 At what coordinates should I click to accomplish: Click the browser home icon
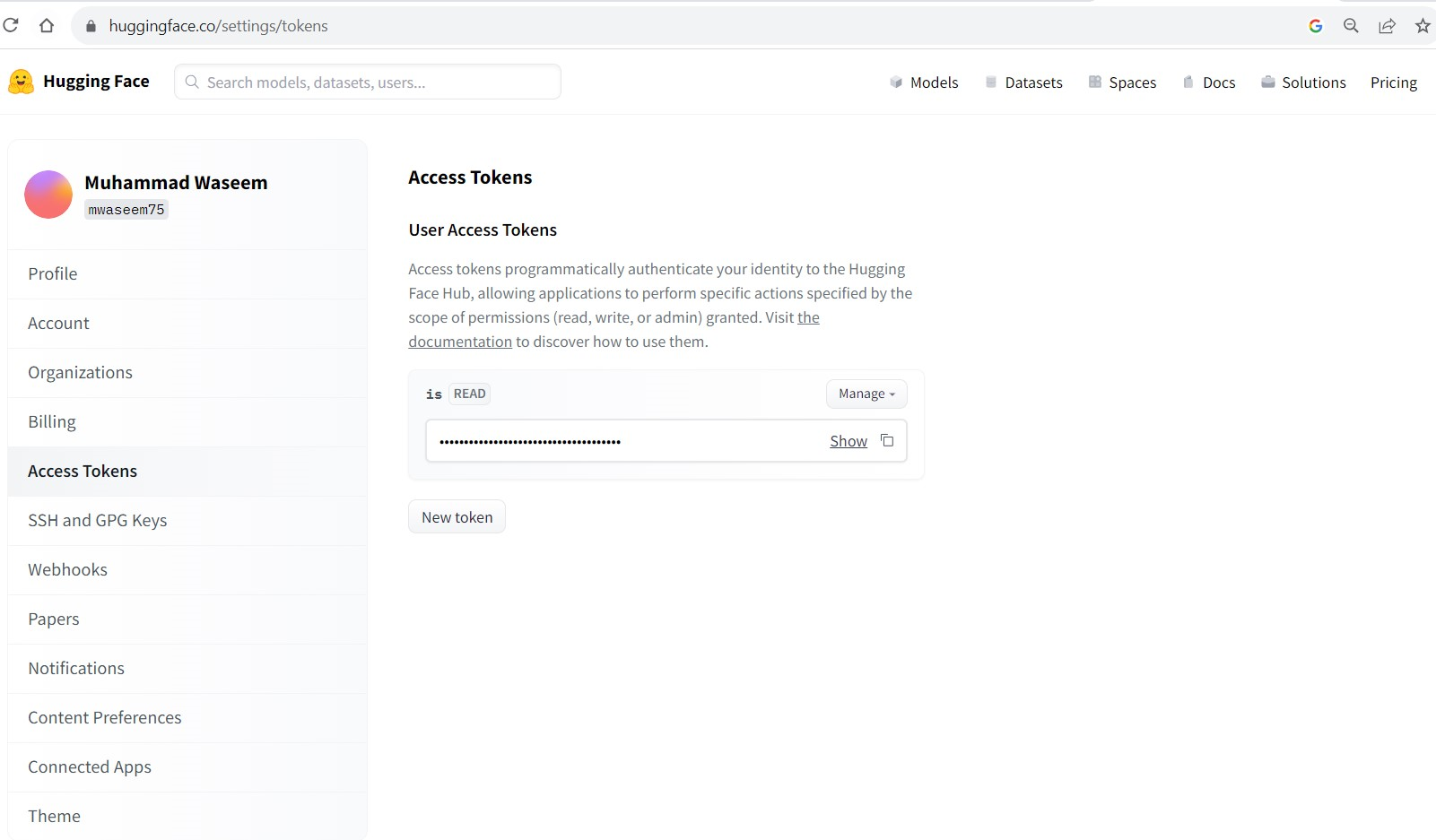point(47,25)
